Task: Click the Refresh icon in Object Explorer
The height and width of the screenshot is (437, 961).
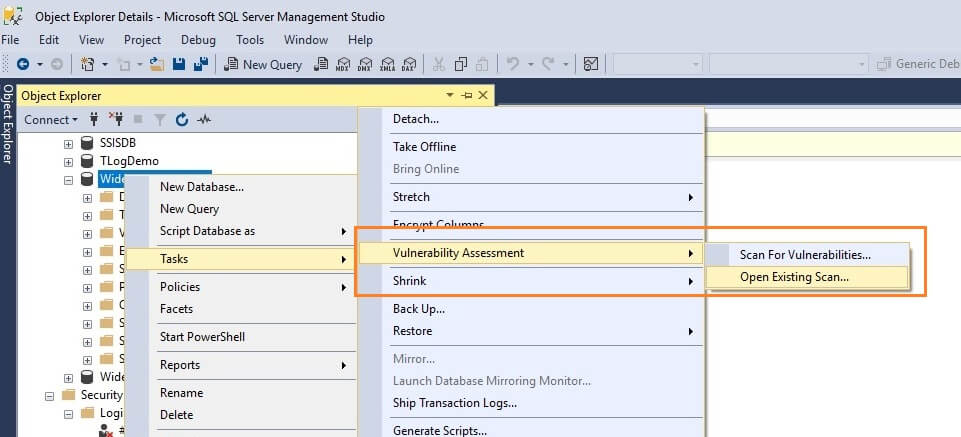Action: click(181, 119)
